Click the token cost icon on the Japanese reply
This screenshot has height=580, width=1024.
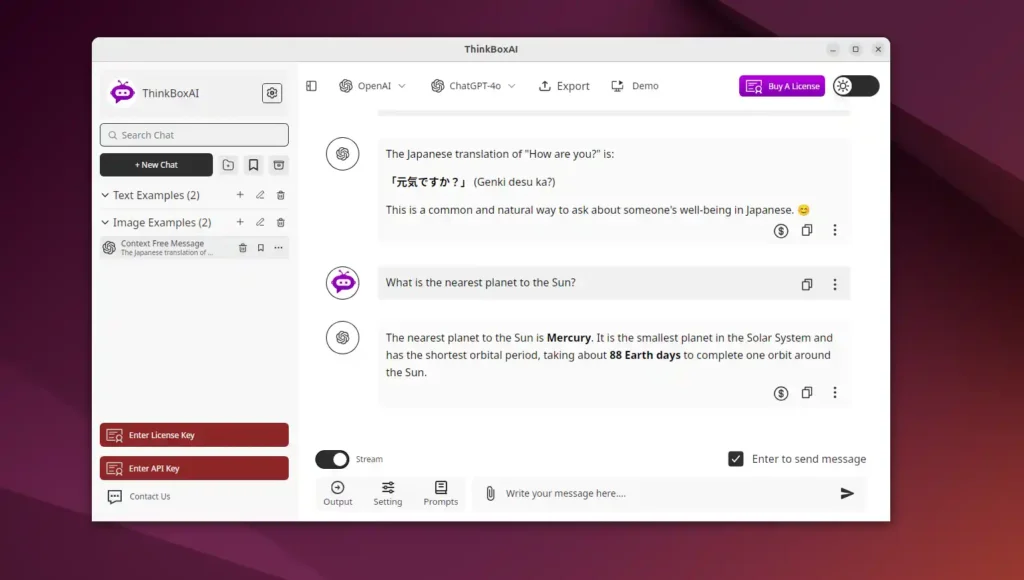pos(780,231)
